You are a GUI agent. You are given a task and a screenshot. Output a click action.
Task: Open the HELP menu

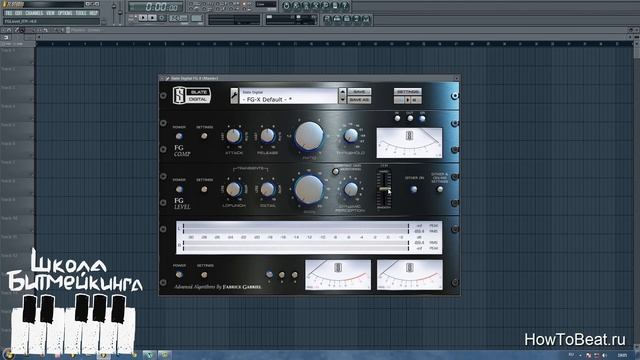click(93, 13)
